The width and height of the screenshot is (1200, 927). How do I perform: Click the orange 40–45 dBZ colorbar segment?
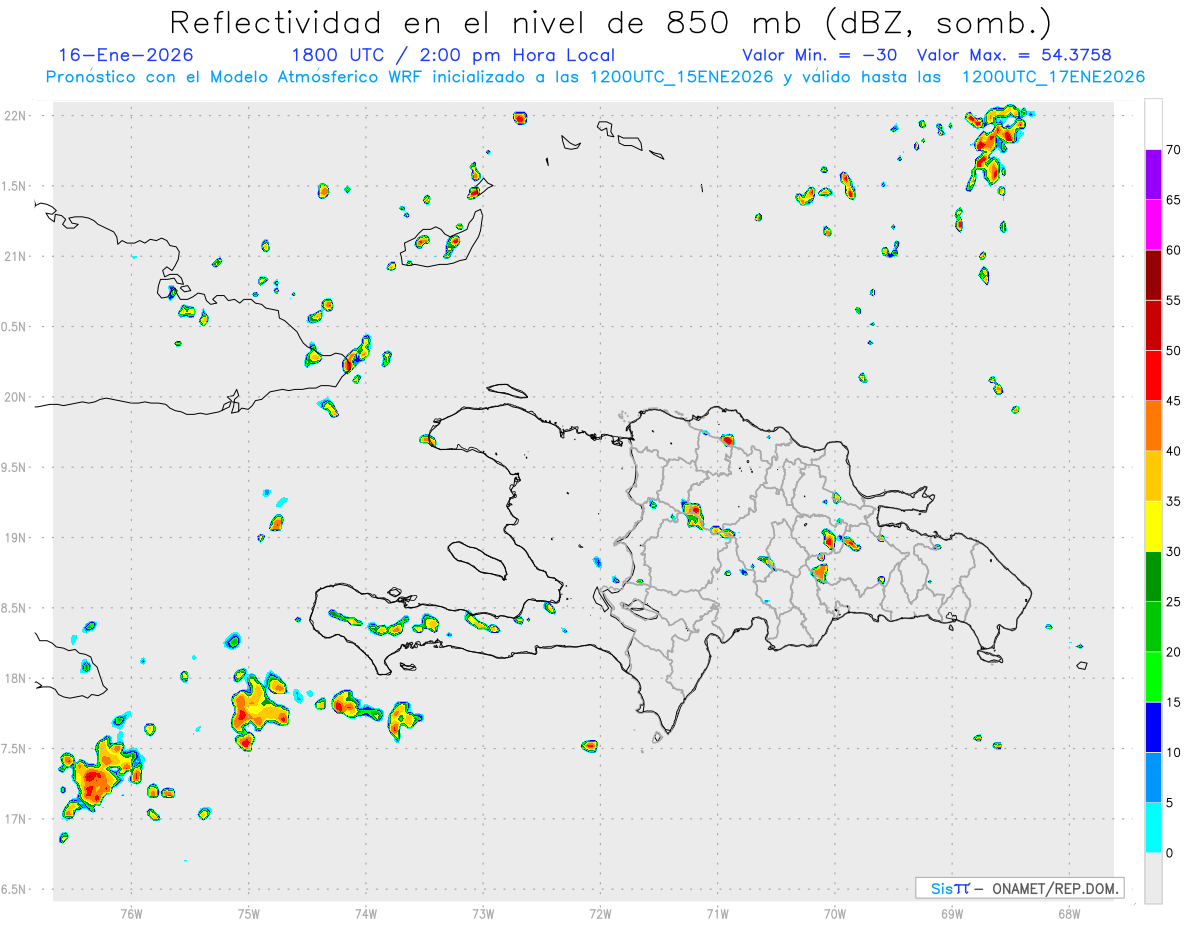coord(1153,425)
